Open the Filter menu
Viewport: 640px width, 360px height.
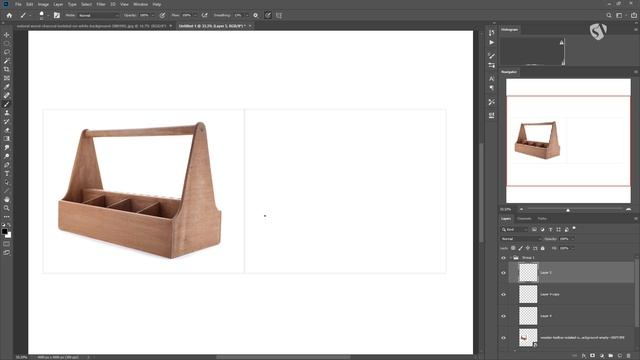click(101, 4)
